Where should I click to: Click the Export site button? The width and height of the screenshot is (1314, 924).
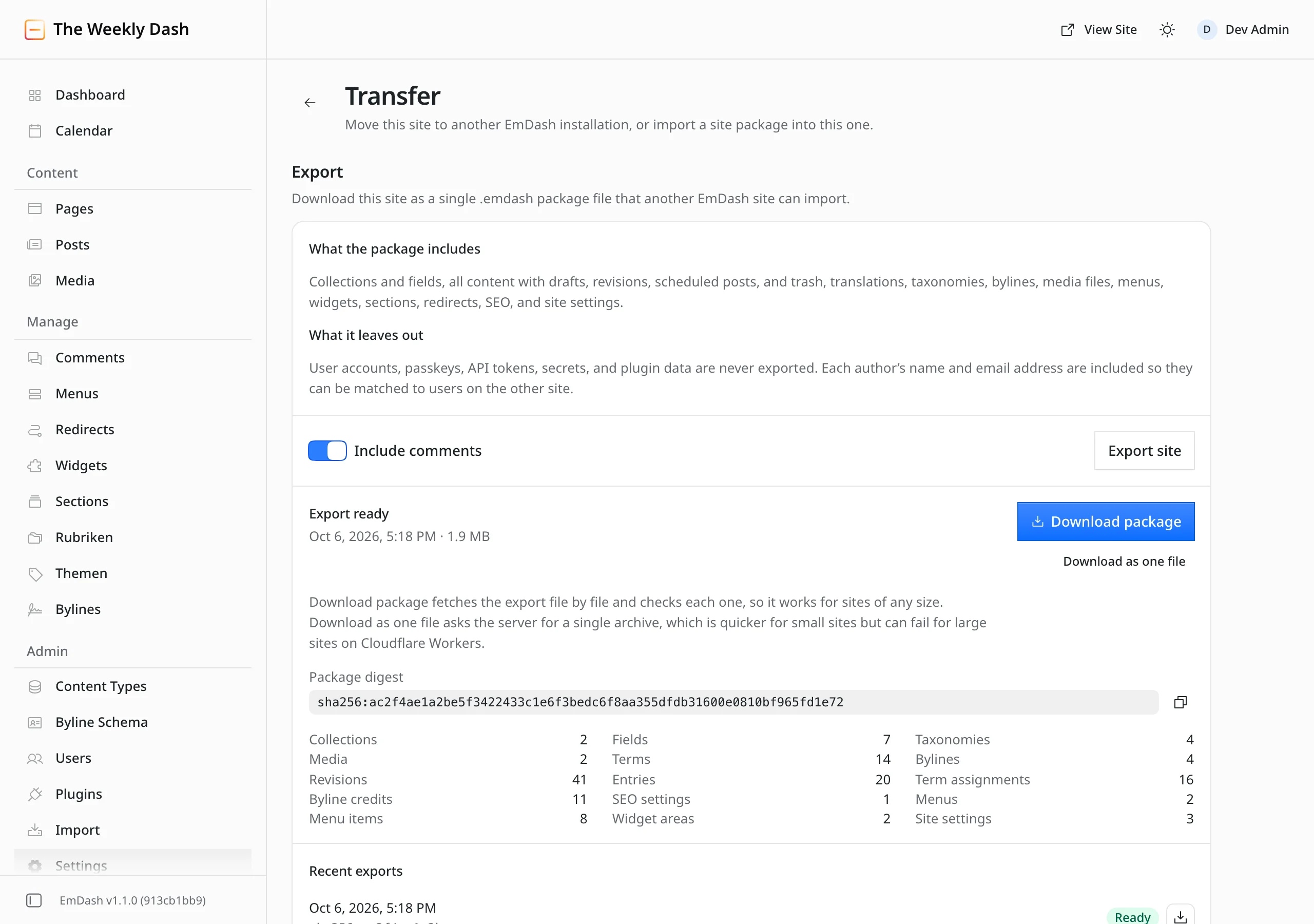tap(1145, 451)
